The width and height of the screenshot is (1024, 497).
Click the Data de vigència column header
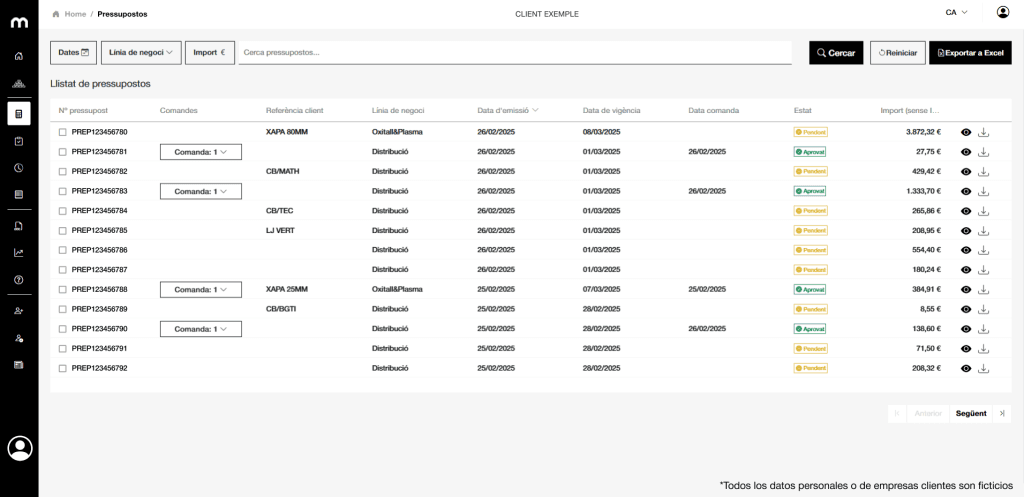[611, 110]
